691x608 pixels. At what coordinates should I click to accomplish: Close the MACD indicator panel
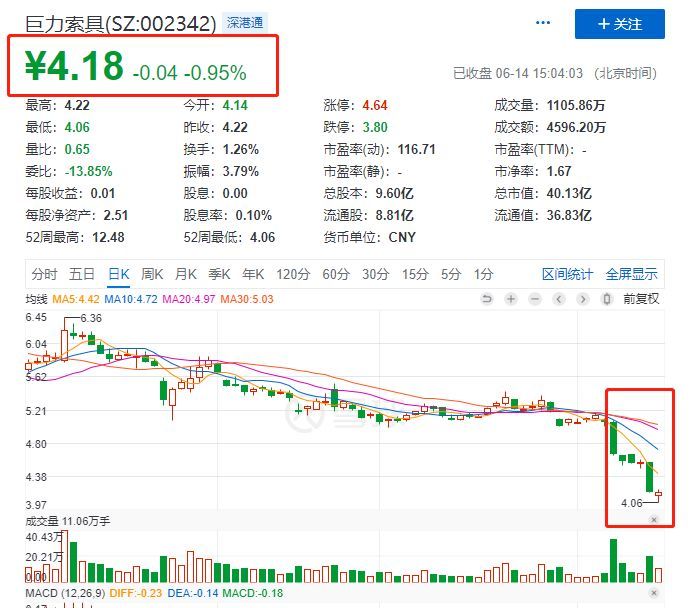(x=654, y=593)
